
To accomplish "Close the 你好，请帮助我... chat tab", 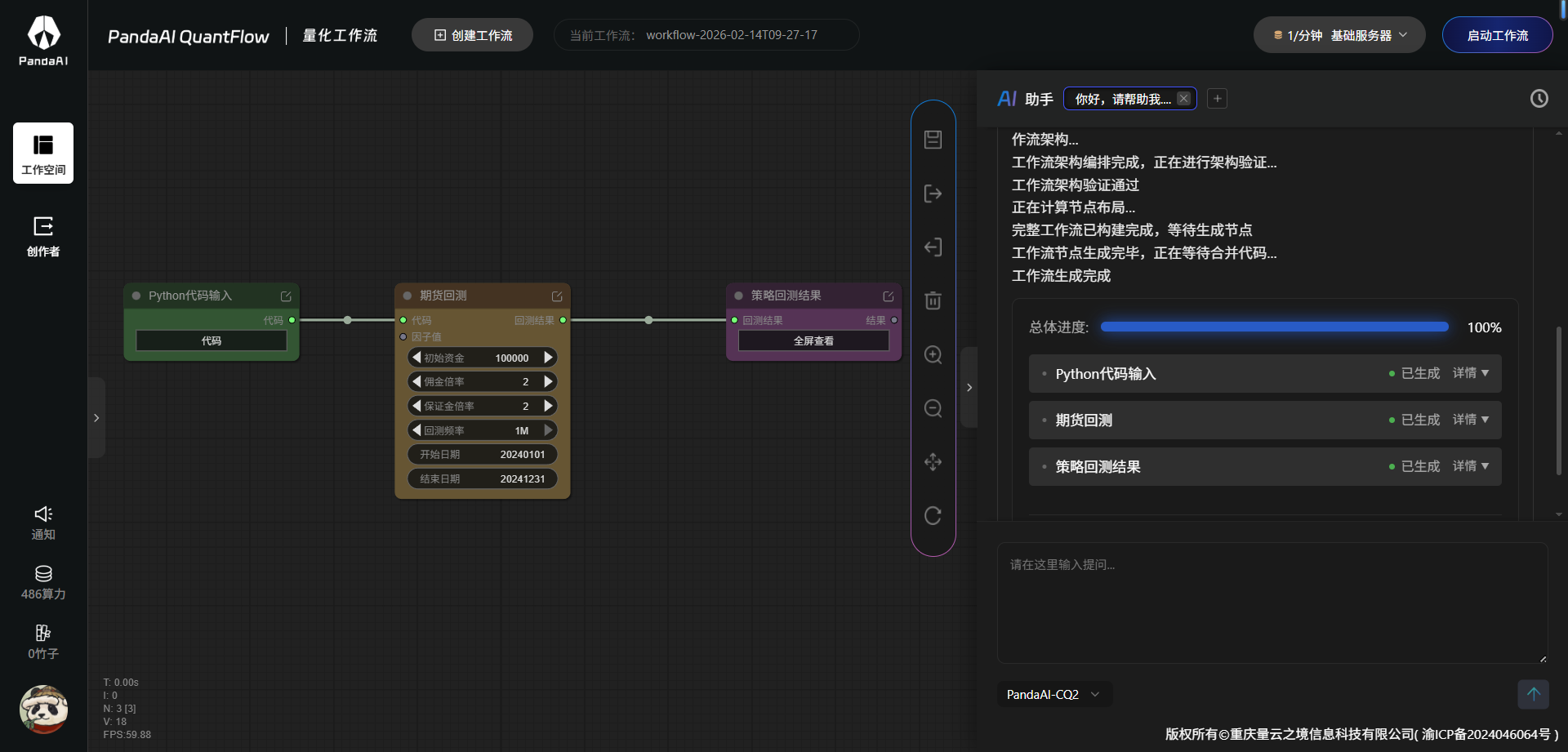I will point(1183,99).
